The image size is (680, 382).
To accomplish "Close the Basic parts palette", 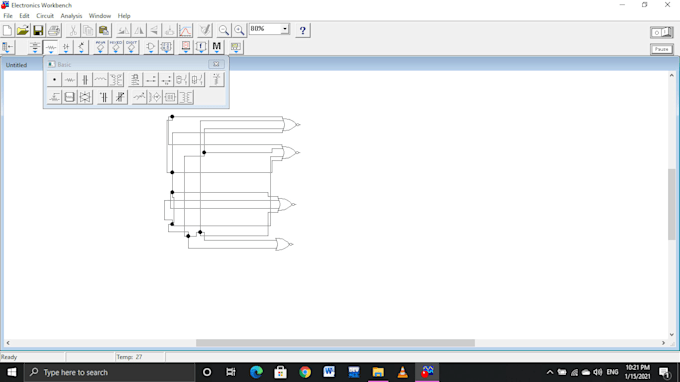I will click(216, 64).
